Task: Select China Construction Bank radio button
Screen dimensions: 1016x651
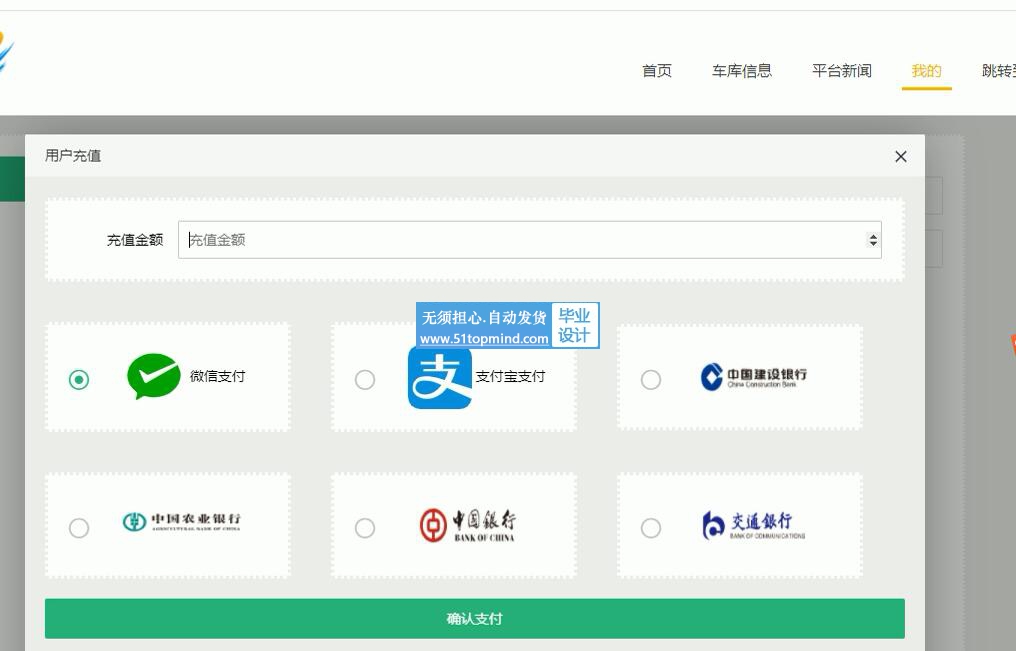Action: click(x=651, y=379)
